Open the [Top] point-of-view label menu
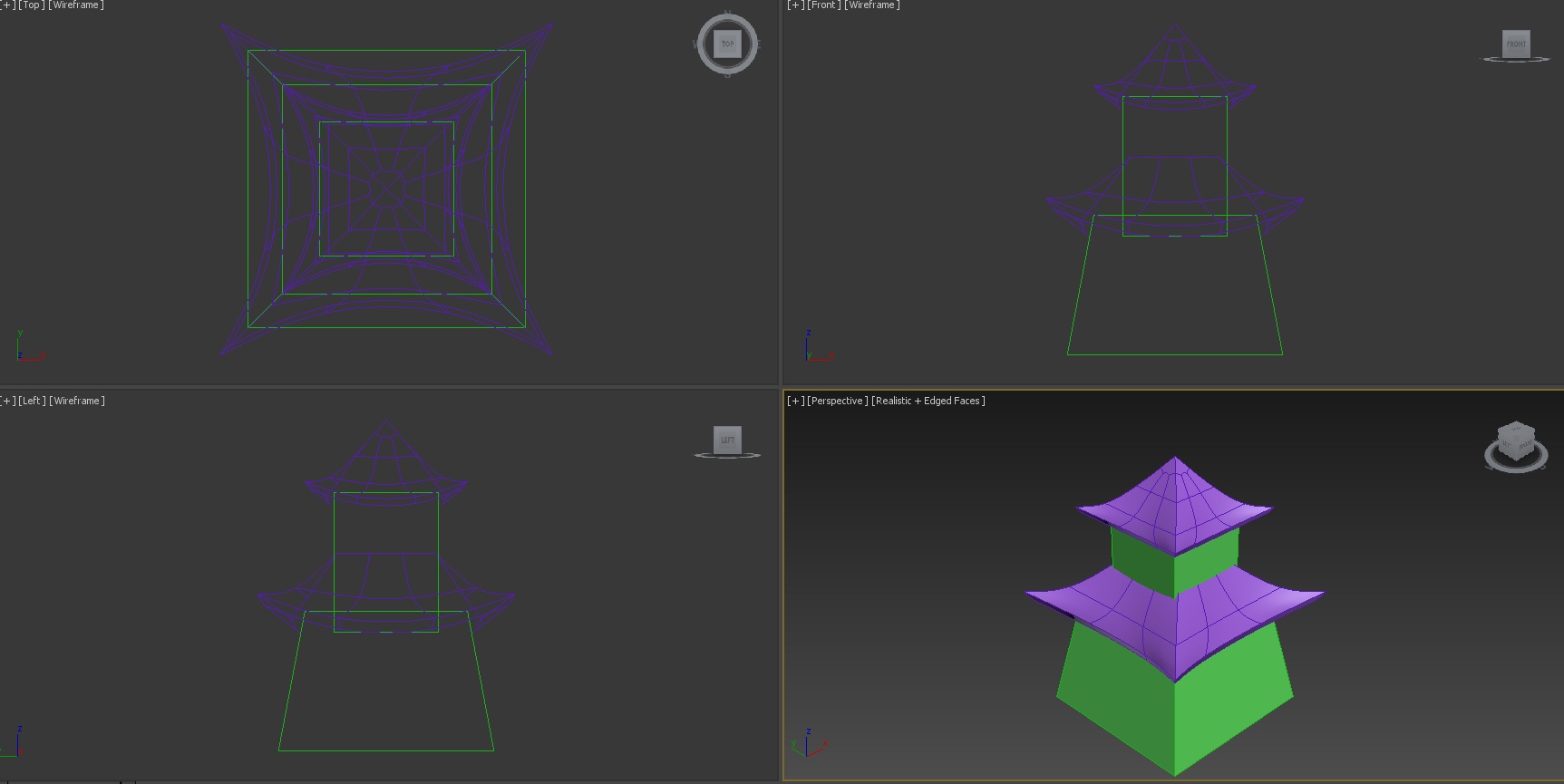1564x784 pixels. pyautogui.click(x=32, y=5)
